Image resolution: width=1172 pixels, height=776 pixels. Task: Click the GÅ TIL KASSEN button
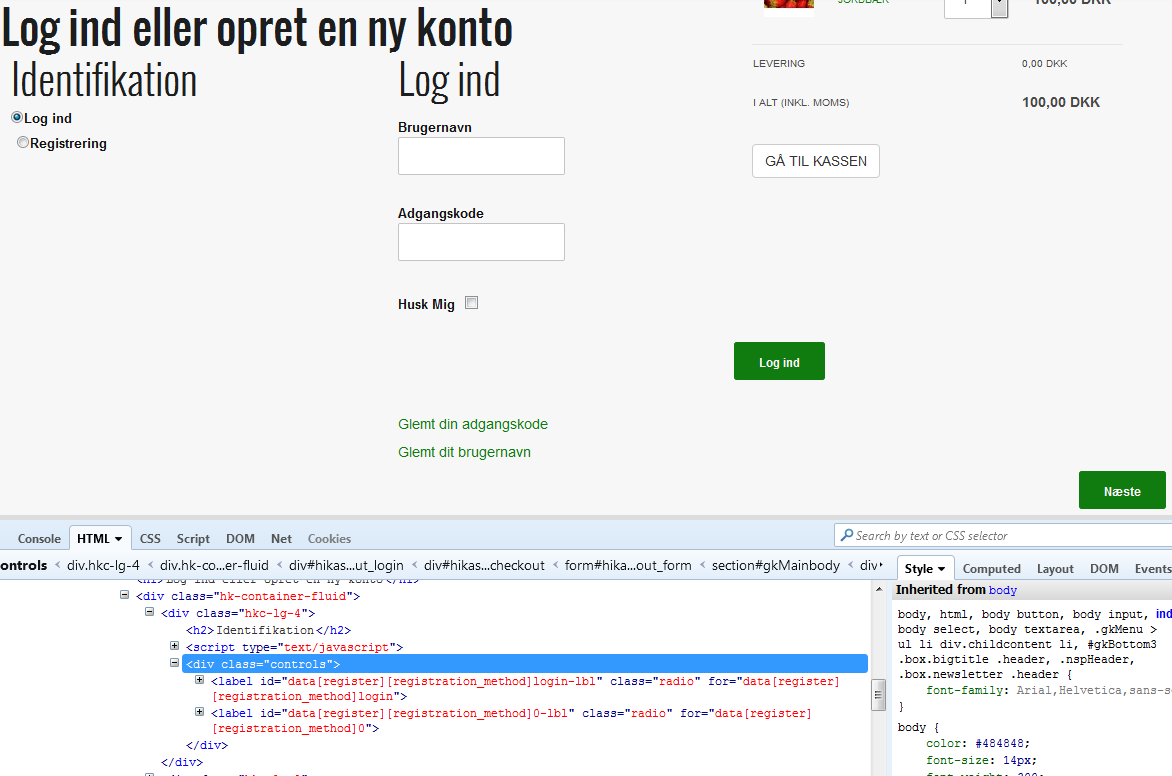click(815, 161)
